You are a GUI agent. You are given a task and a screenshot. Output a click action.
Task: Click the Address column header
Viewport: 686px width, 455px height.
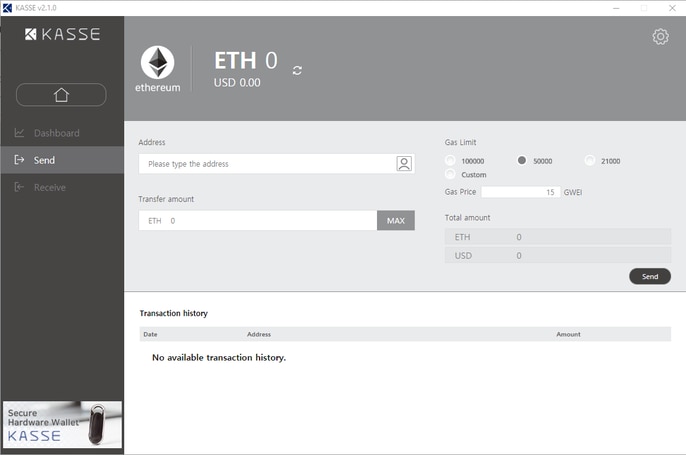point(259,334)
